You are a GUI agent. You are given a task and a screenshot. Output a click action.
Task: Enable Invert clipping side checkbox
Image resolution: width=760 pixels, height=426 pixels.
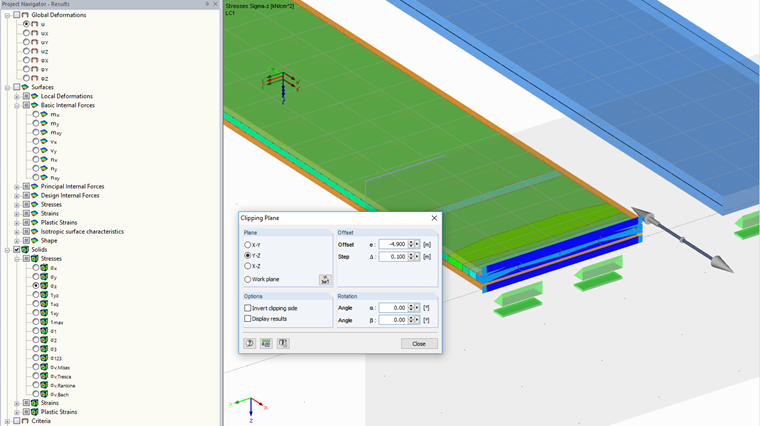pyautogui.click(x=248, y=308)
